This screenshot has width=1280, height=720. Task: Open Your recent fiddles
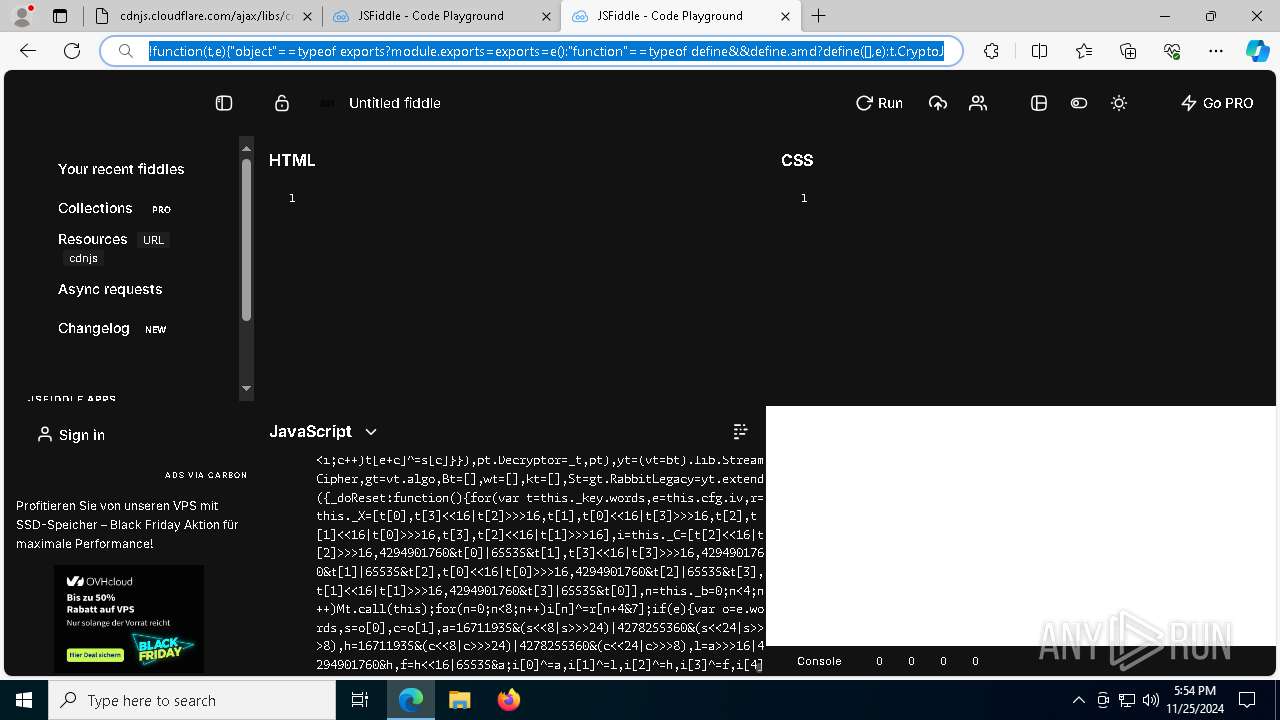point(121,169)
